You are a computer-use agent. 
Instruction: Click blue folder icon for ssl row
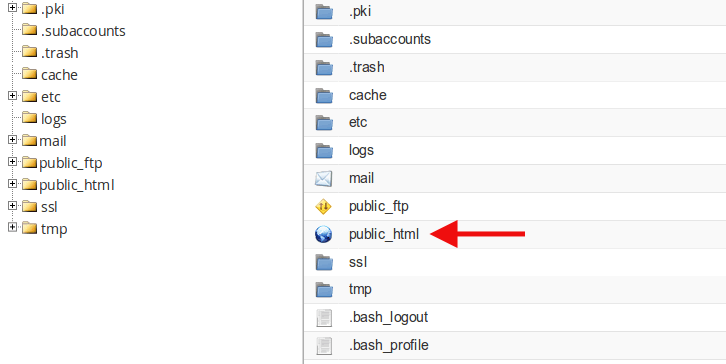(324, 263)
